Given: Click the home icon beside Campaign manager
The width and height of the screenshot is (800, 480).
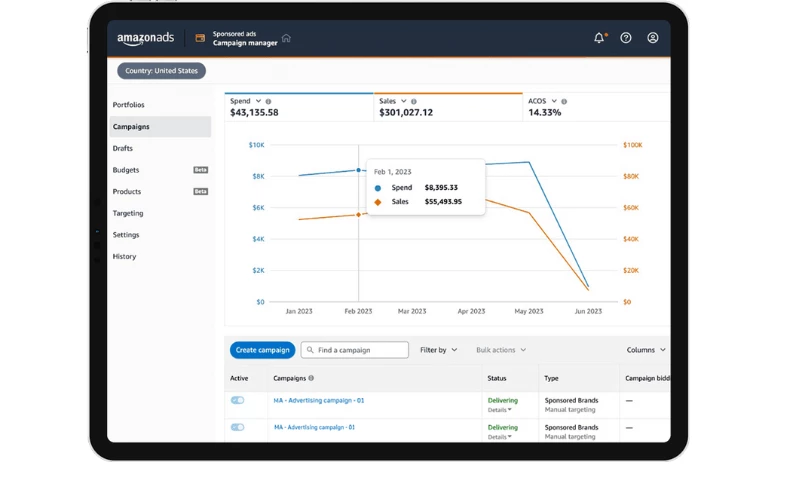Looking at the screenshot, I should 287,39.
